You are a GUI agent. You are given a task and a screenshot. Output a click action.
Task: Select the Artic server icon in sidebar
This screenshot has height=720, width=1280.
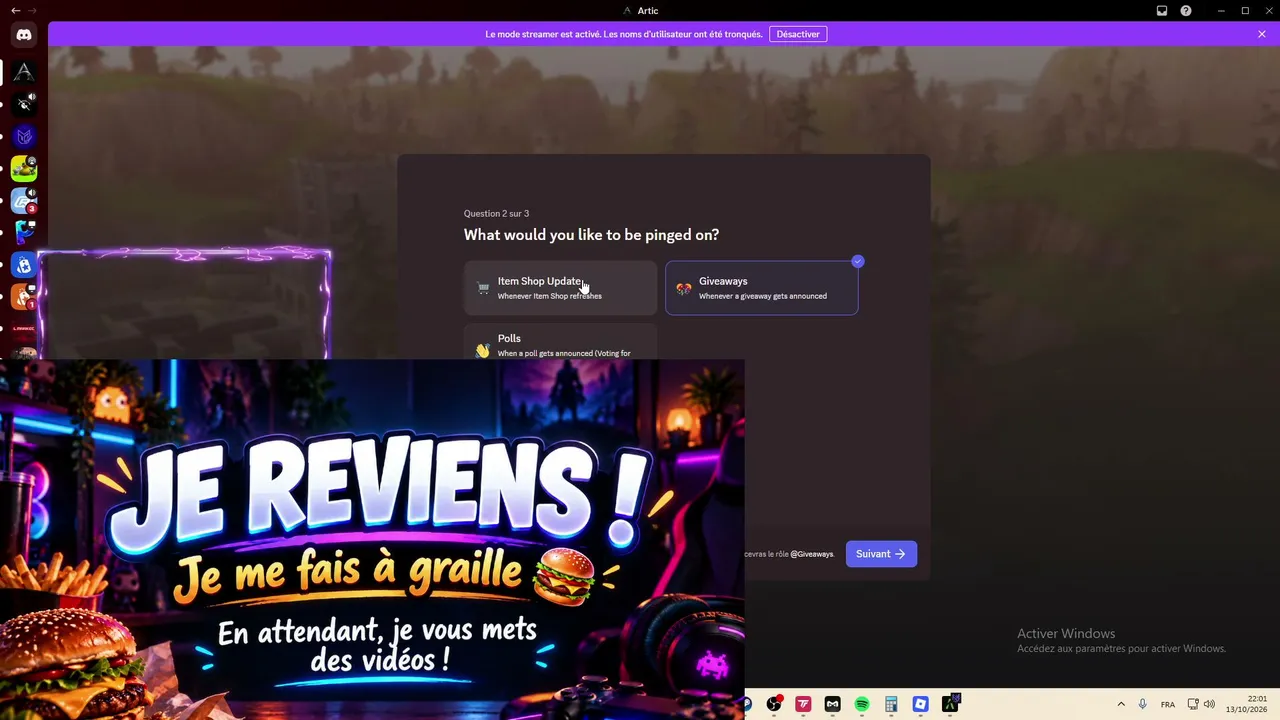(24, 72)
